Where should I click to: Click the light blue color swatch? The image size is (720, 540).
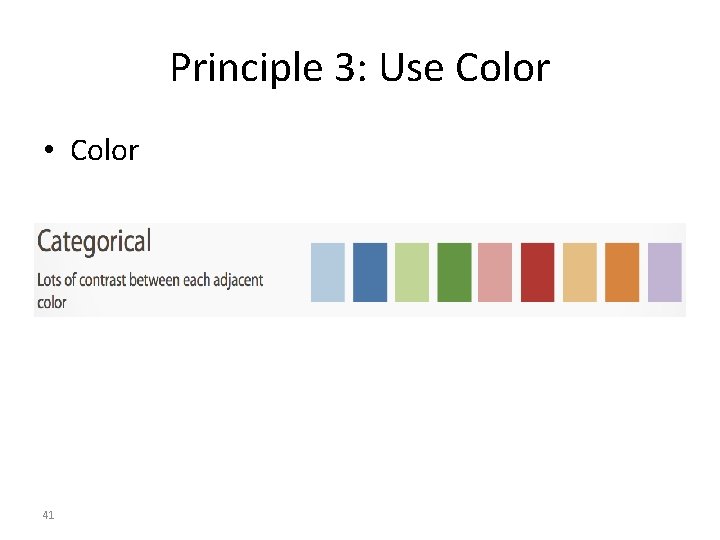click(x=328, y=272)
